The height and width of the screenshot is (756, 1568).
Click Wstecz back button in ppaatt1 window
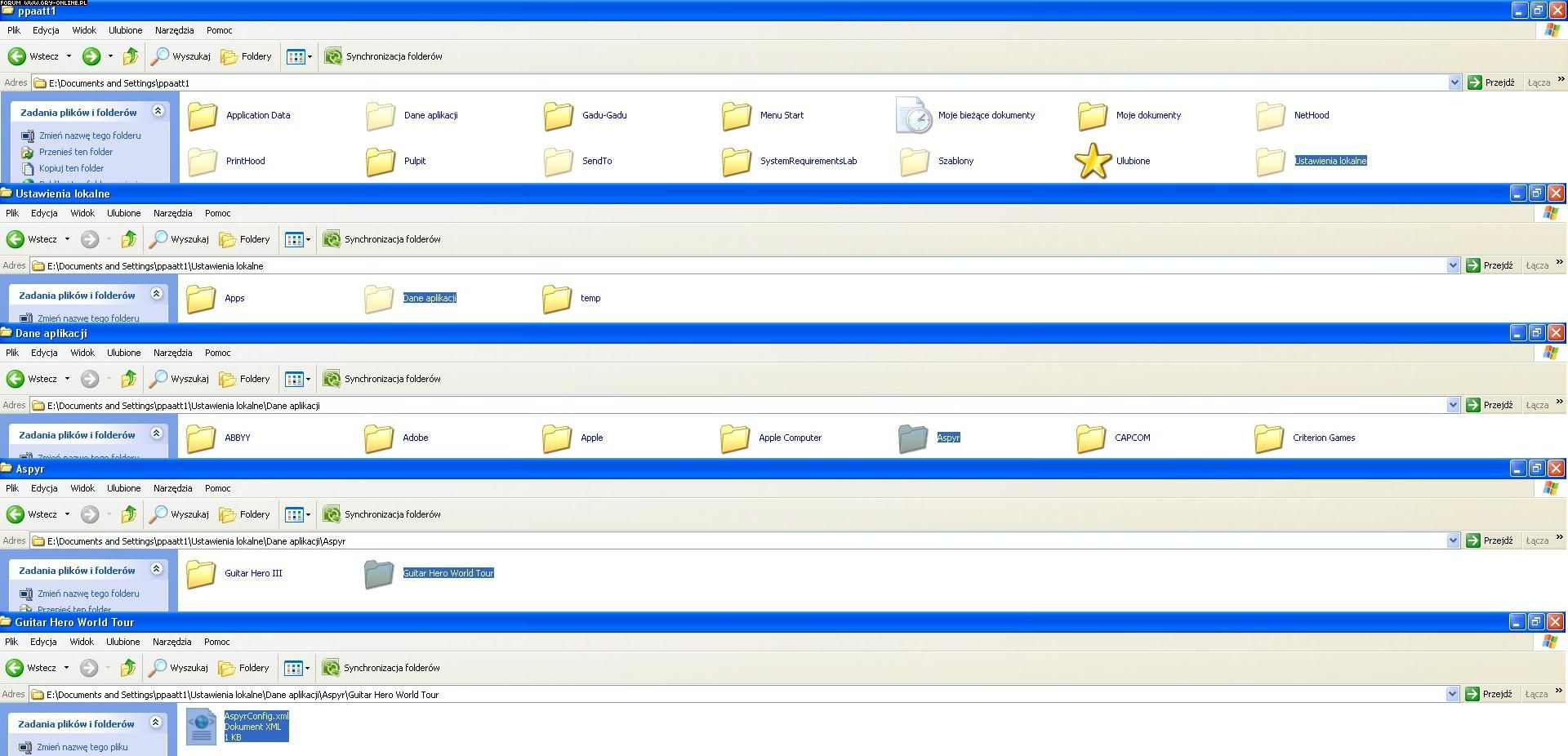(33, 56)
